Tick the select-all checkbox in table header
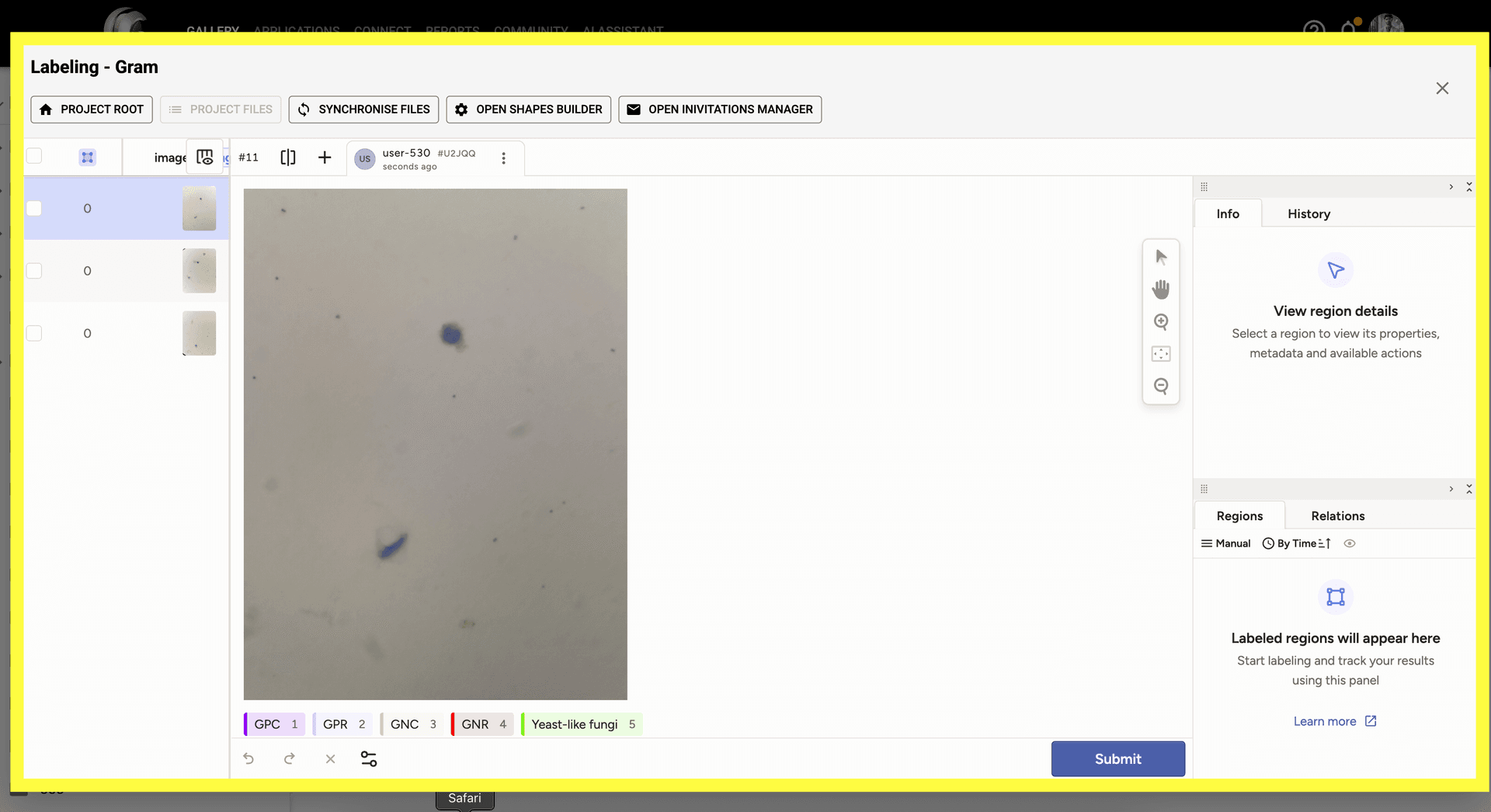The width and height of the screenshot is (1491, 812). 34,156
